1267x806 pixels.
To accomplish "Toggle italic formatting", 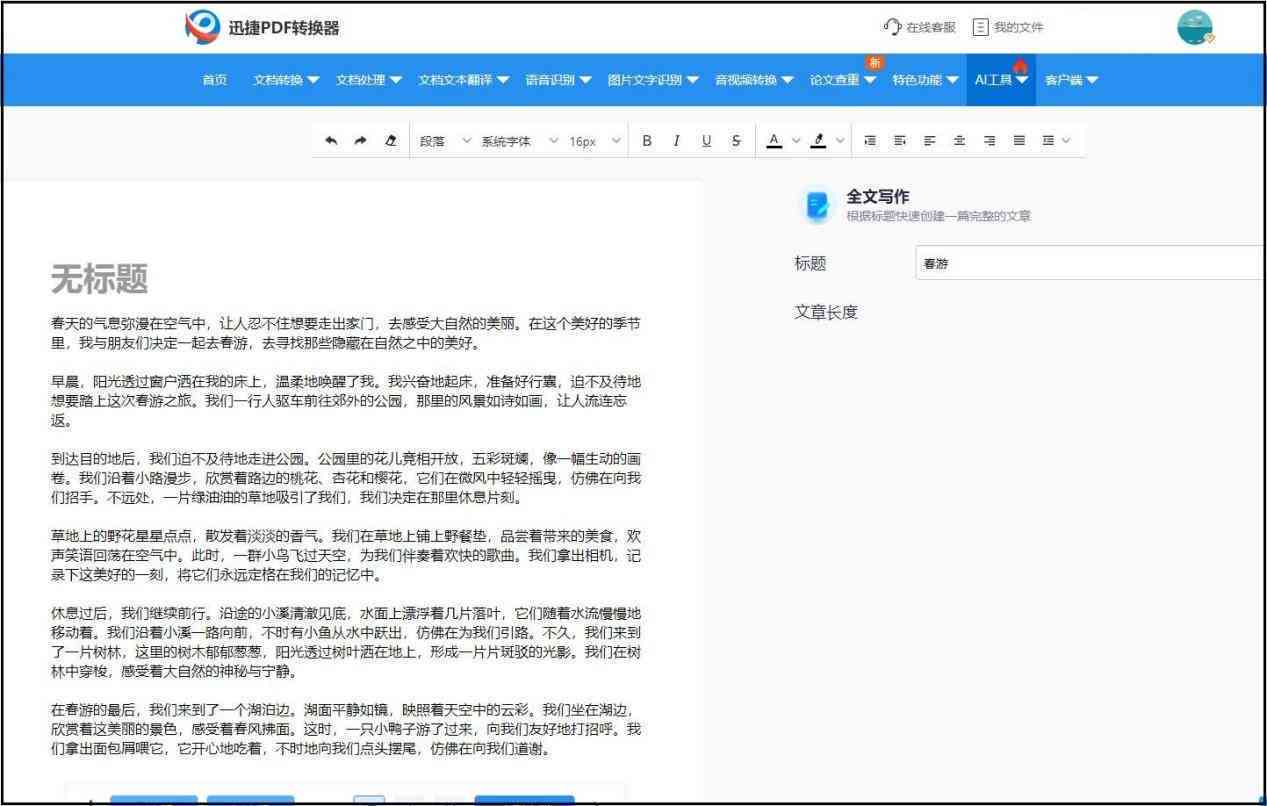I will 677,141.
